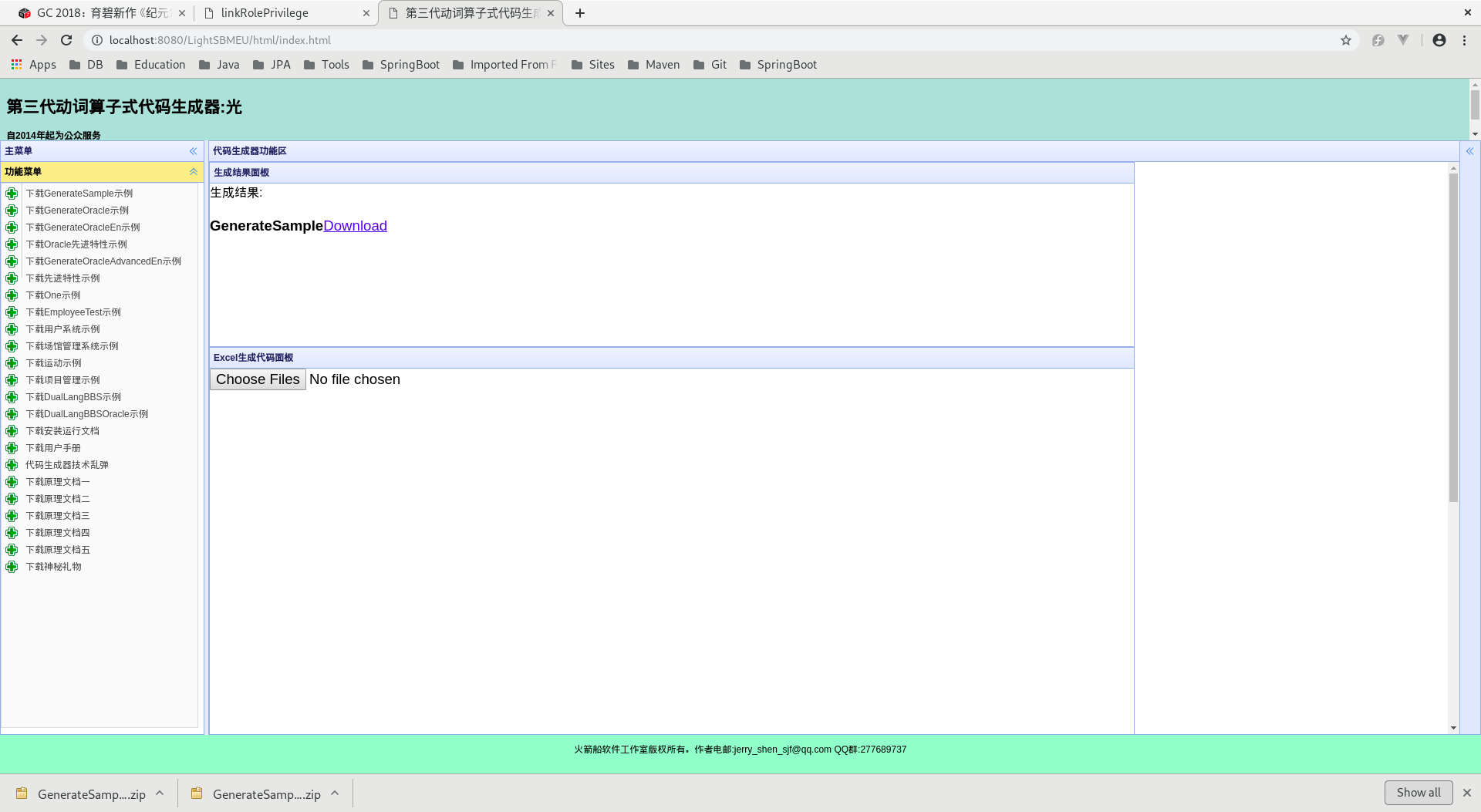The width and height of the screenshot is (1481, 812).
Task: Click the page info icon in address bar
Action: pos(97,40)
